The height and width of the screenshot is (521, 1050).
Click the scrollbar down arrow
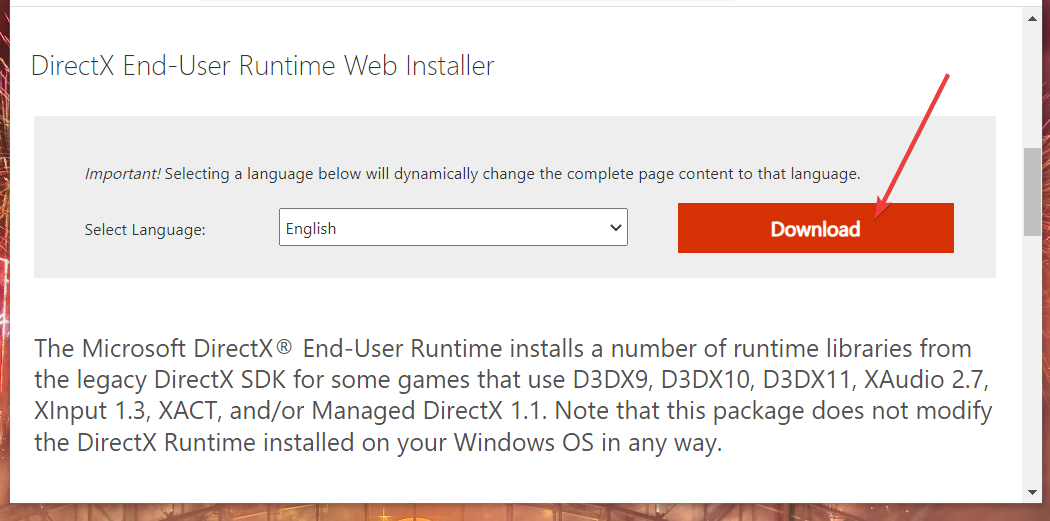[x=1033, y=492]
